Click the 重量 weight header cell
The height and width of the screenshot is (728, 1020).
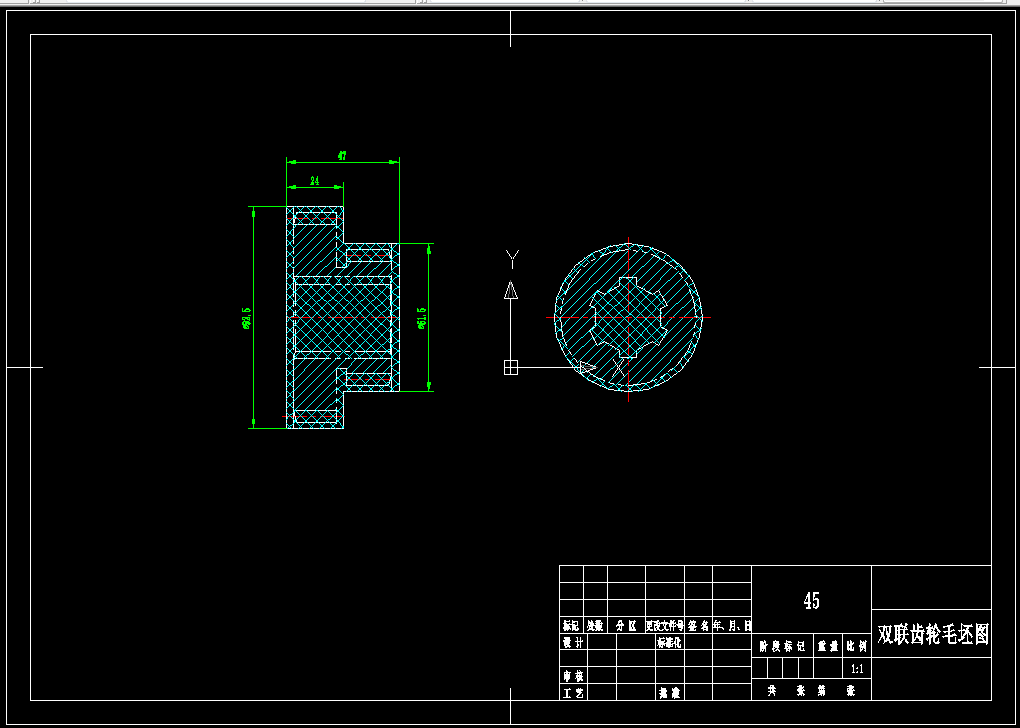[x=829, y=647]
